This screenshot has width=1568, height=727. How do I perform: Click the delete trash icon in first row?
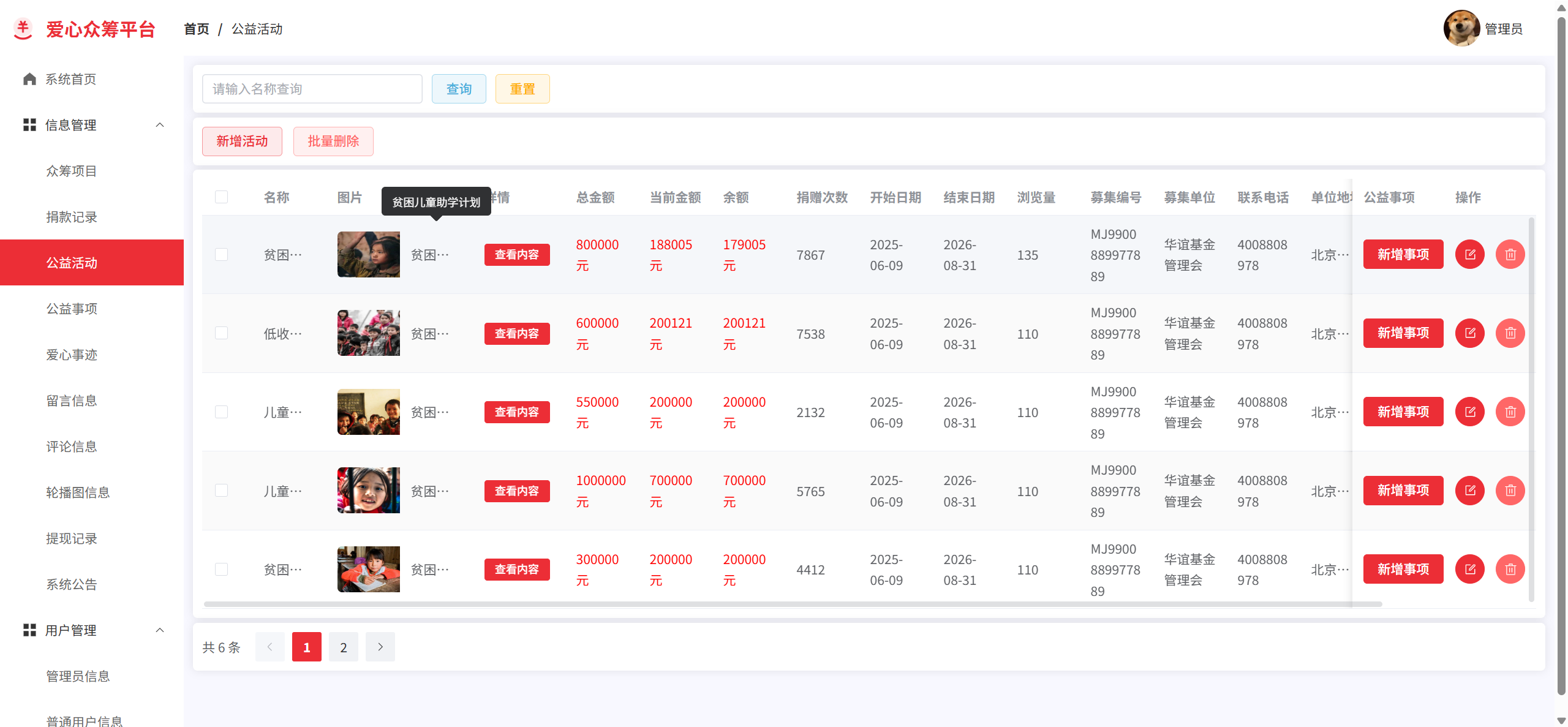(x=1510, y=254)
